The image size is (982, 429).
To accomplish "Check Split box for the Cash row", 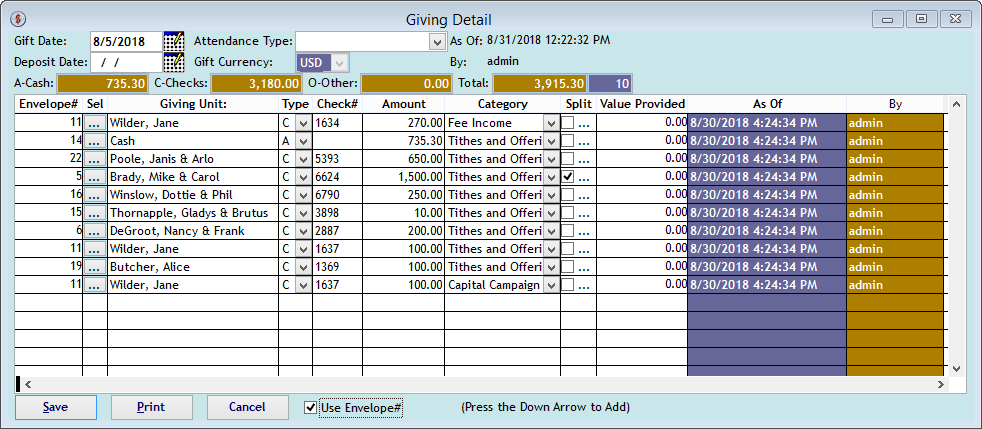I will click(x=568, y=141).
